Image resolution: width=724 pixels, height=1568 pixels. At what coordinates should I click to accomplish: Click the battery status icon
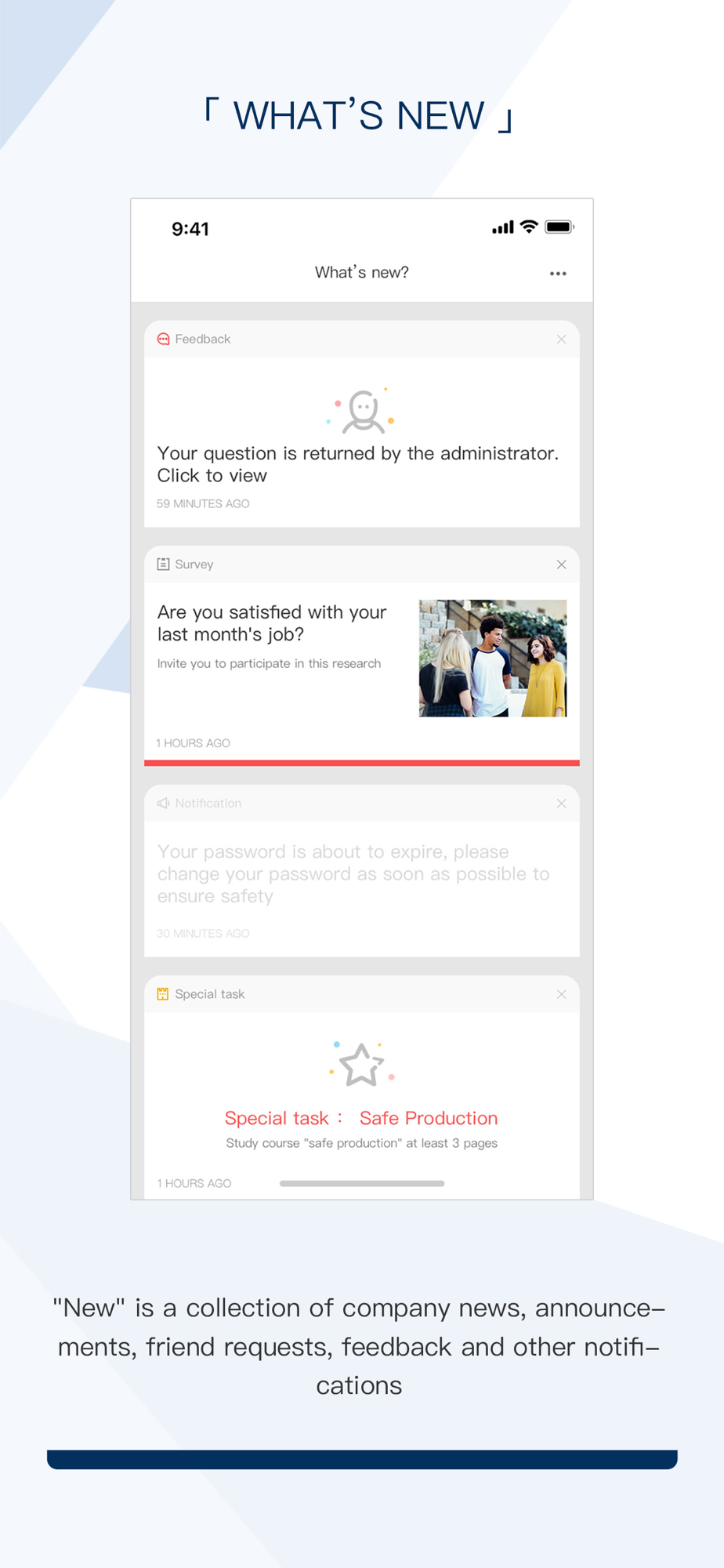coord(559,227)
